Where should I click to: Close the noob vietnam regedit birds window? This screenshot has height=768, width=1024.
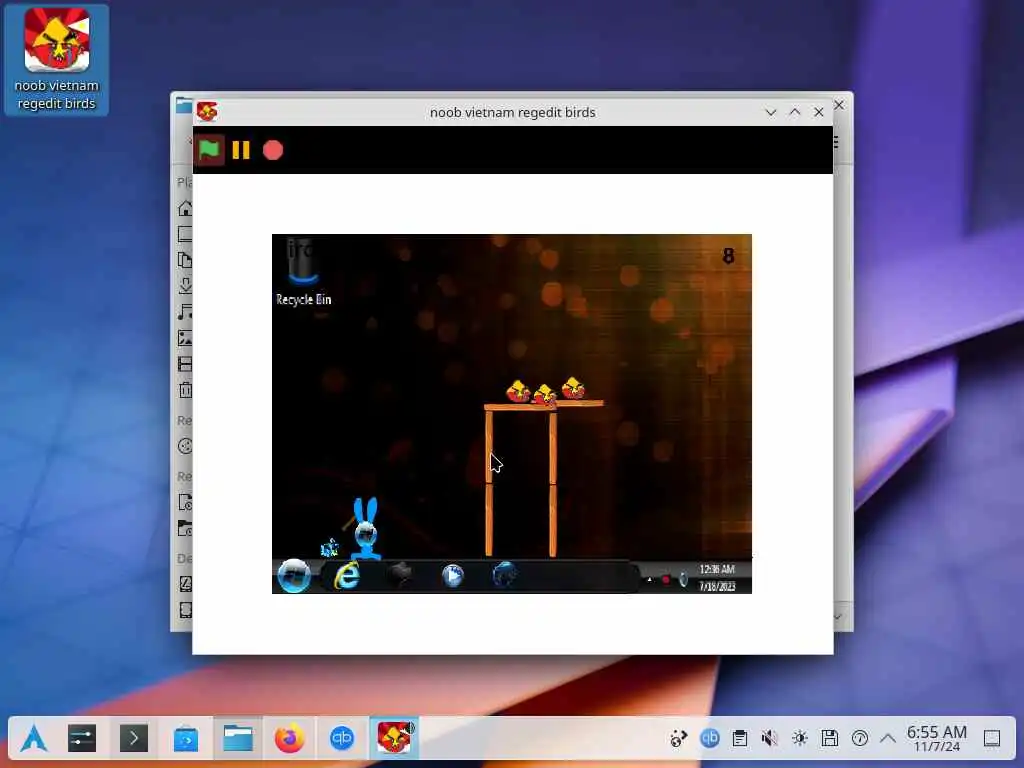click(819, 112)
